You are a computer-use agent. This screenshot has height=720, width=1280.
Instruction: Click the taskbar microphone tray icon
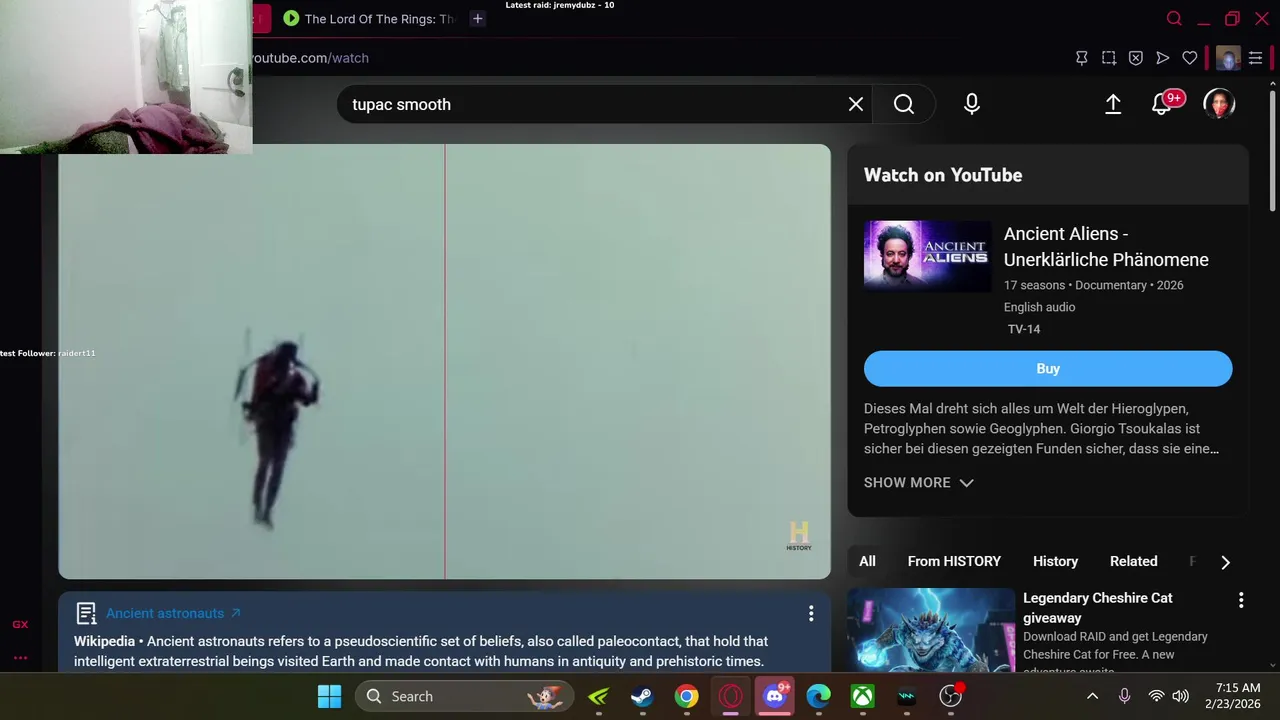[1125, 696]
